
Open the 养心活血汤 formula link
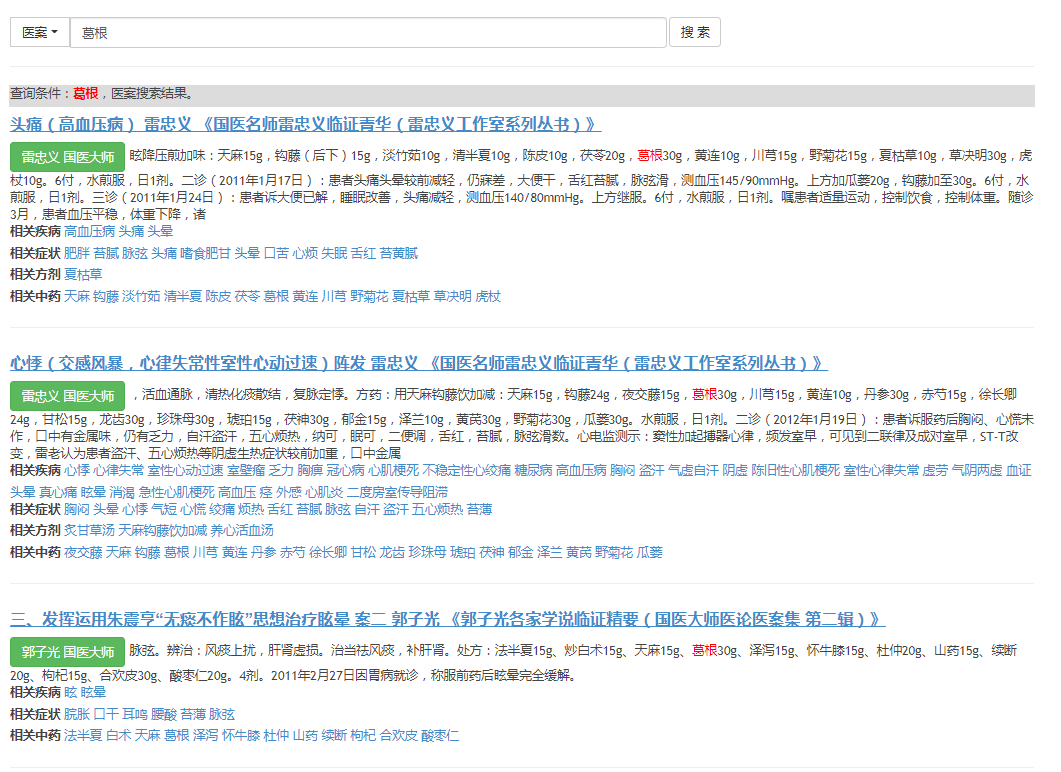pos(242,530)
